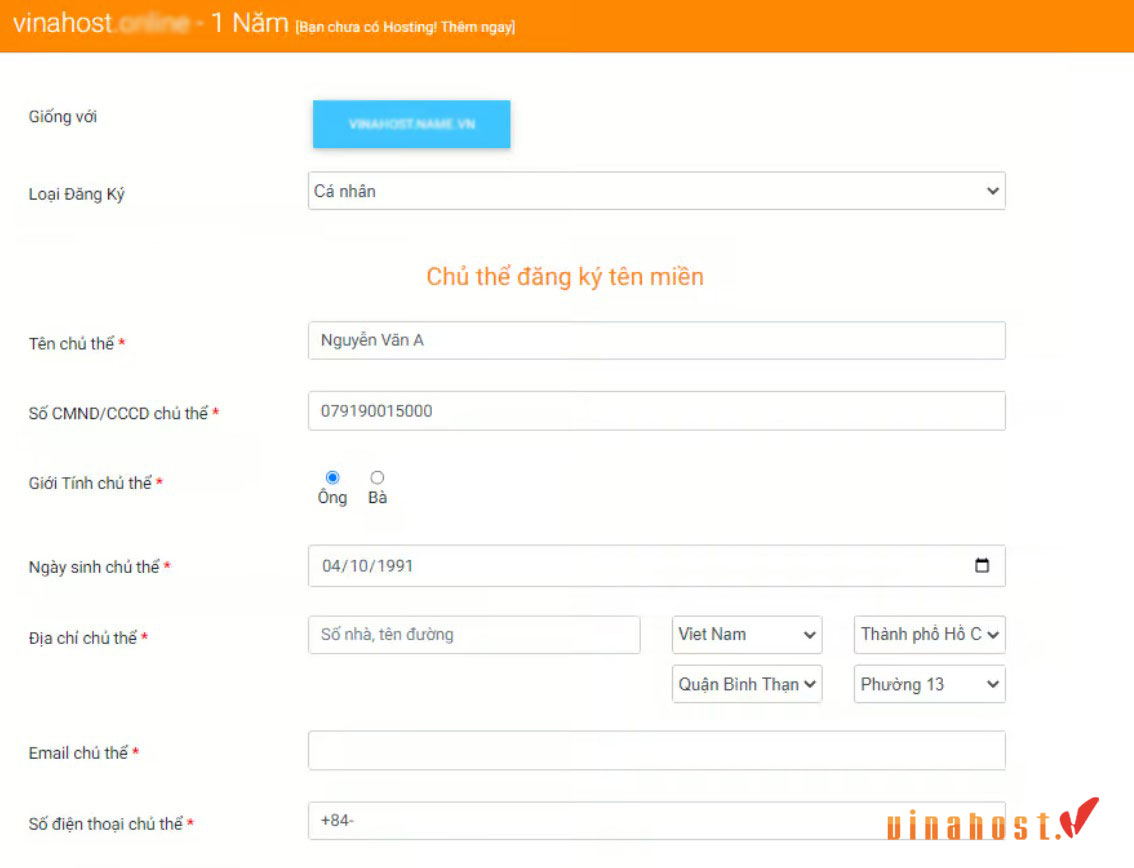Click the vinahost logo watermark
The height and width of the screenshot is (868, 1134).
tap(990, 821)
